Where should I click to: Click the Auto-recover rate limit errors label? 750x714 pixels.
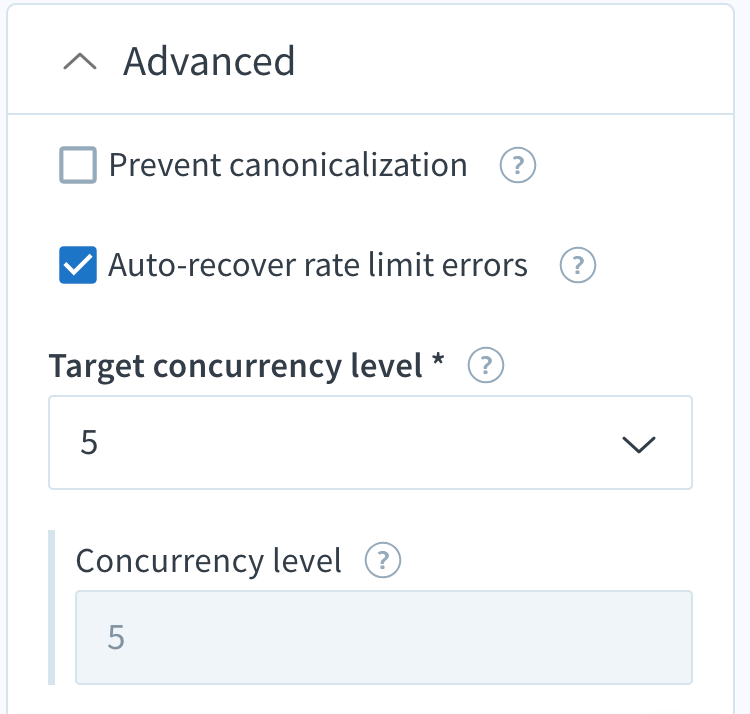pyautogui.click(x=318, y=265)
